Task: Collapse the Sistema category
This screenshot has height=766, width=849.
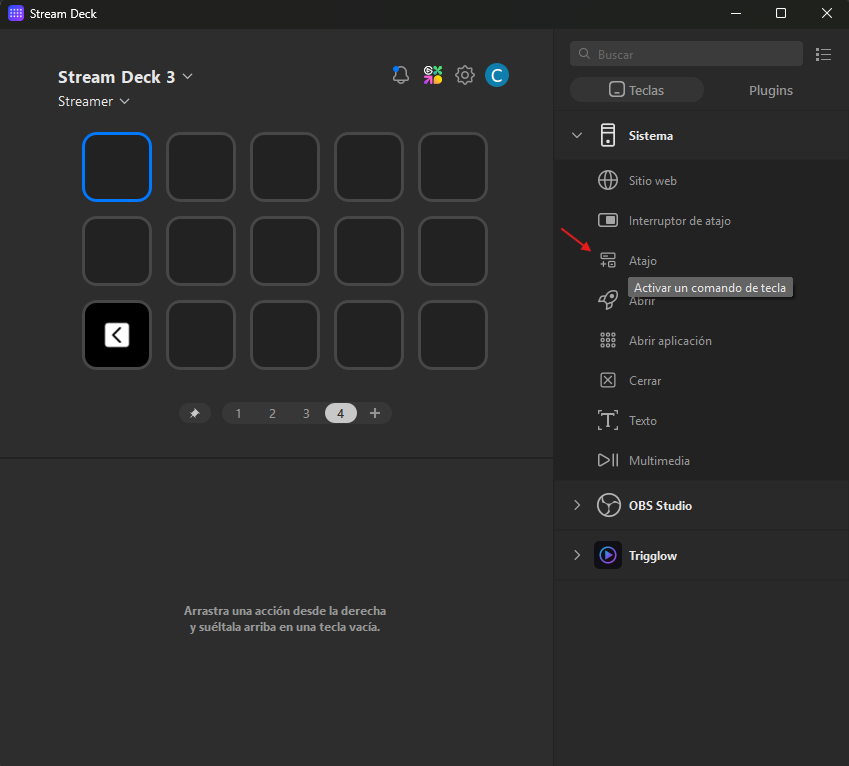Action: [x=577, y=135]
